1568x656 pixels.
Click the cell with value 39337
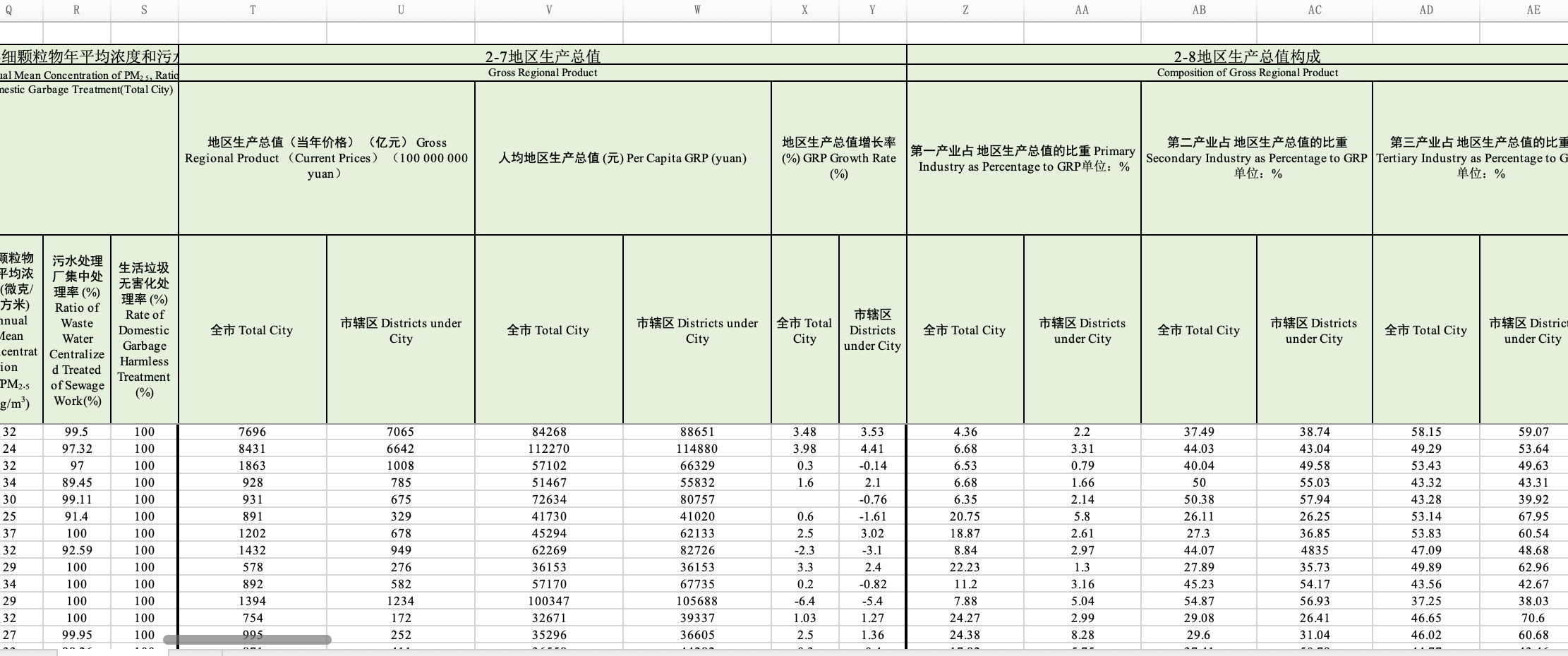coord(697,618)
